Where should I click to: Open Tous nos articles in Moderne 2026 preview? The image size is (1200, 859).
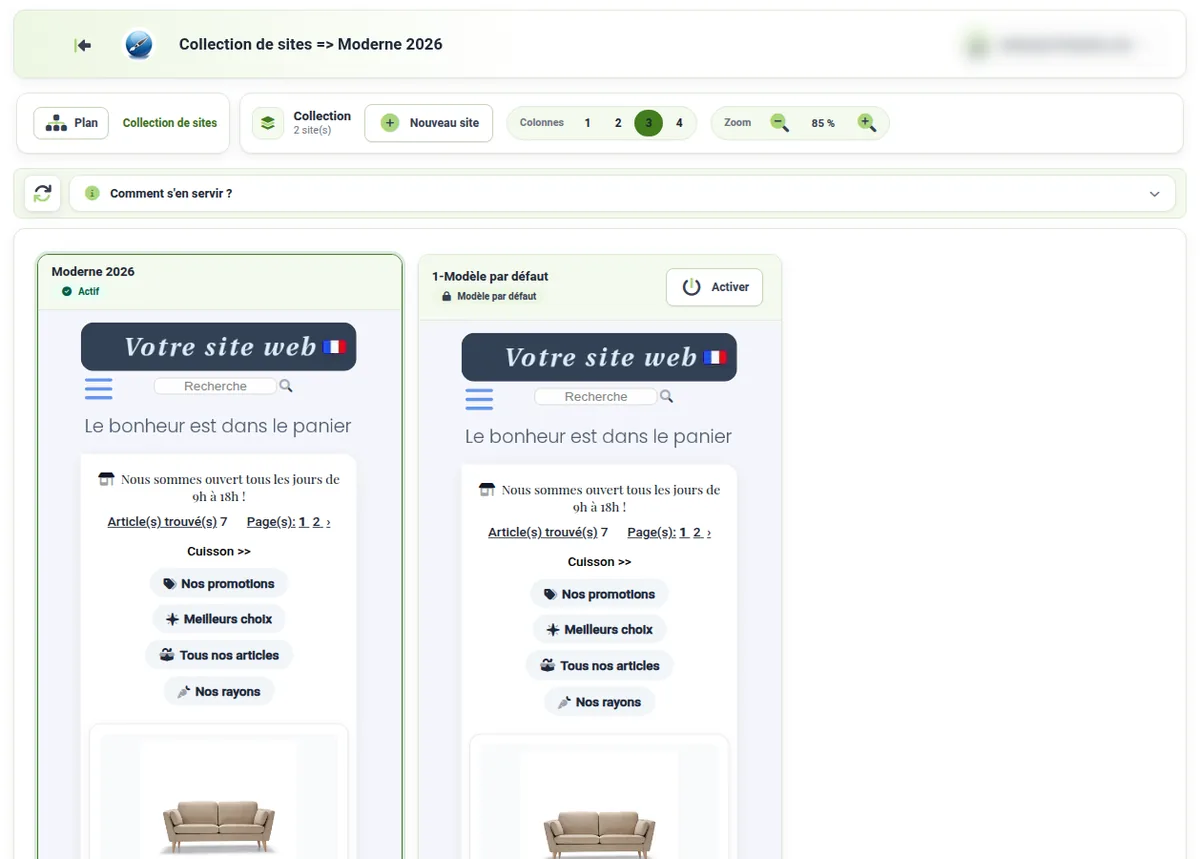tap(219, 655)
